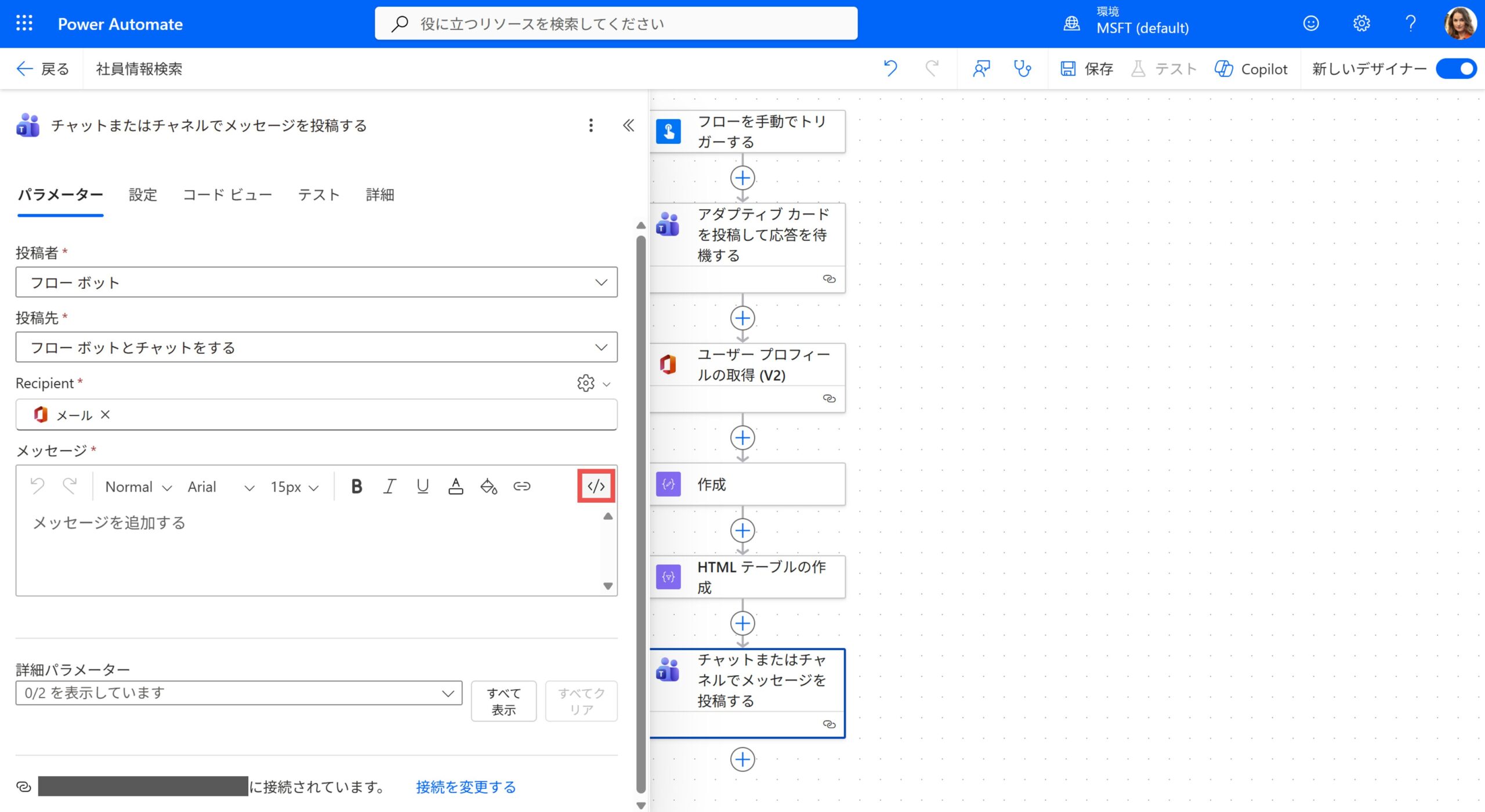Open the app launcher waffle icon
Viewport: 1485px width, 812px height.
[x=24, y=24]
